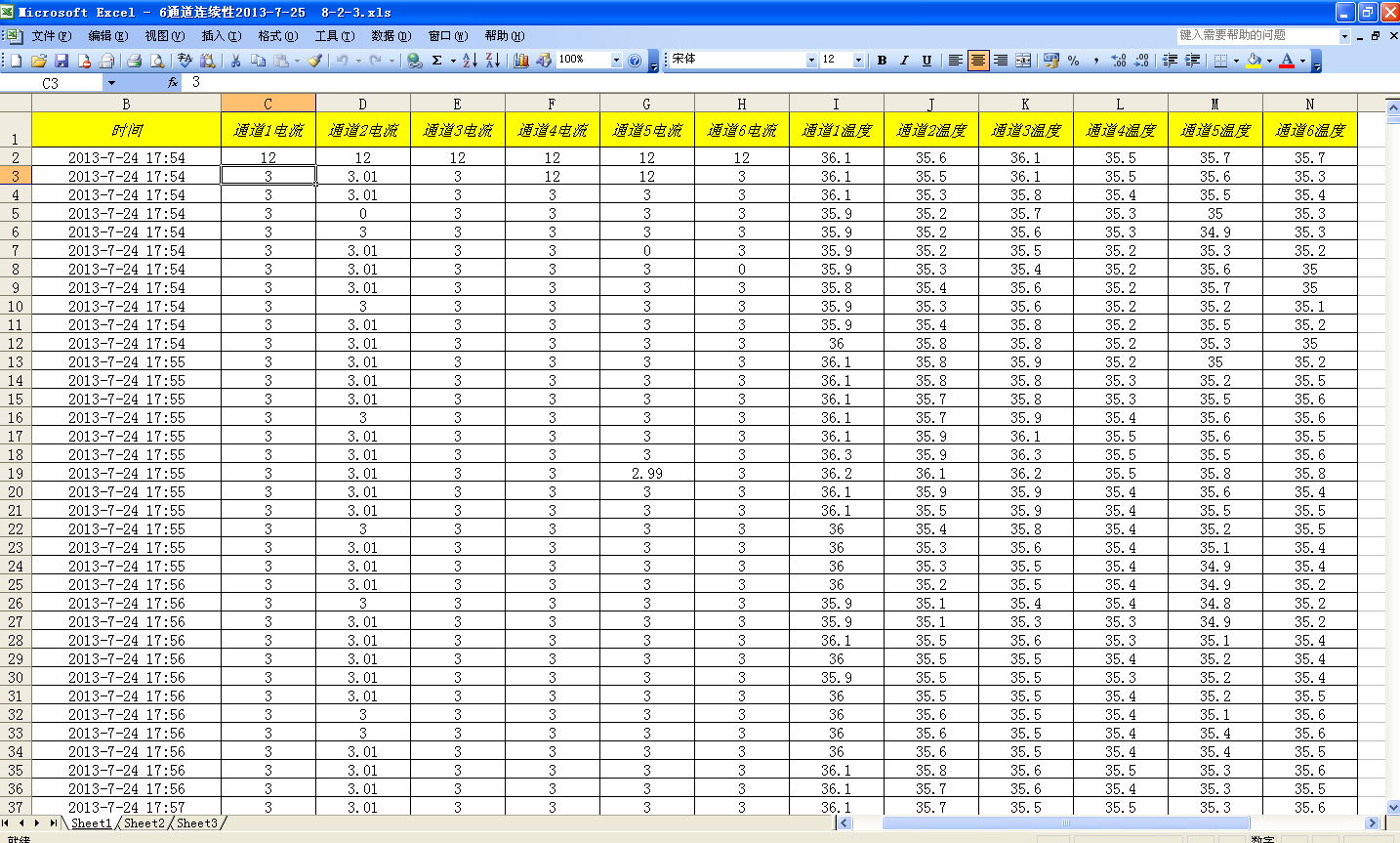1400x843 pixels.
Task: Toggle Underline formatting
Action: (x=926, y=61)
